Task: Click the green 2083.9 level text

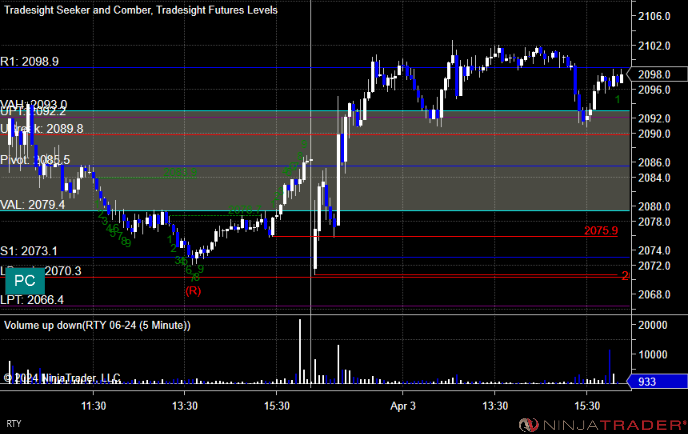Action: 180,172
